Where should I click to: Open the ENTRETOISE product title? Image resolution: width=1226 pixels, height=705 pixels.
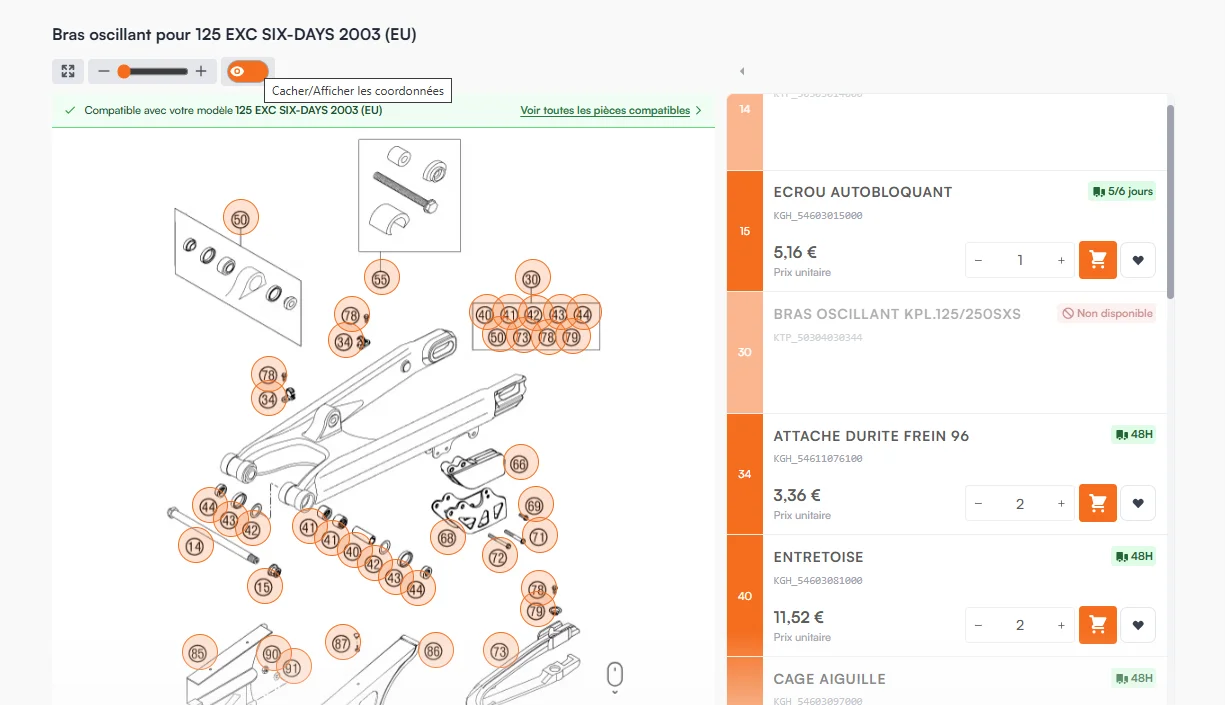(x=818, y=557)
